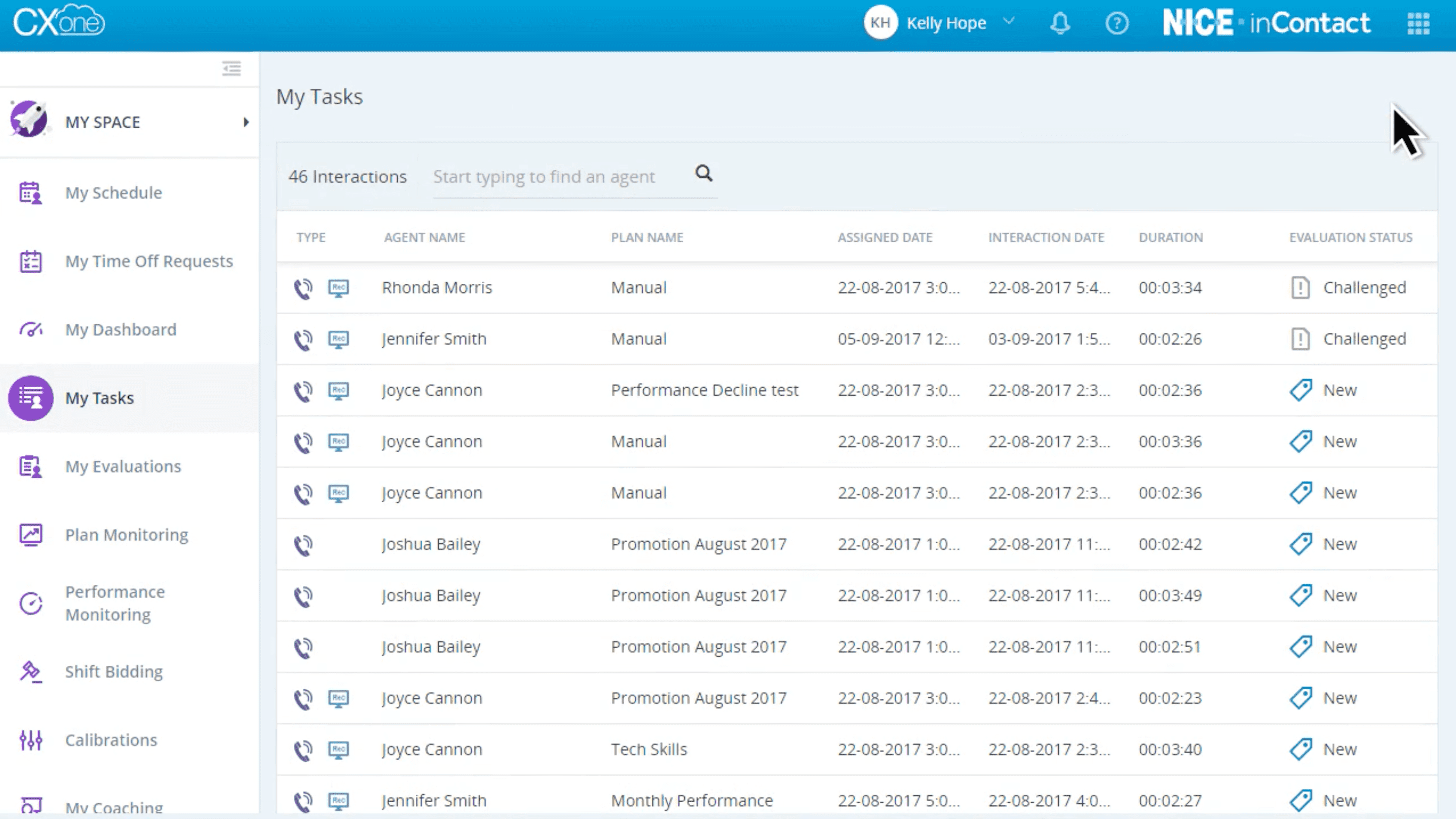Image resolution: width=1456 pixels, height=821 pixels.
Task: Open Plan Monitoring page
Action: (126, 535)
